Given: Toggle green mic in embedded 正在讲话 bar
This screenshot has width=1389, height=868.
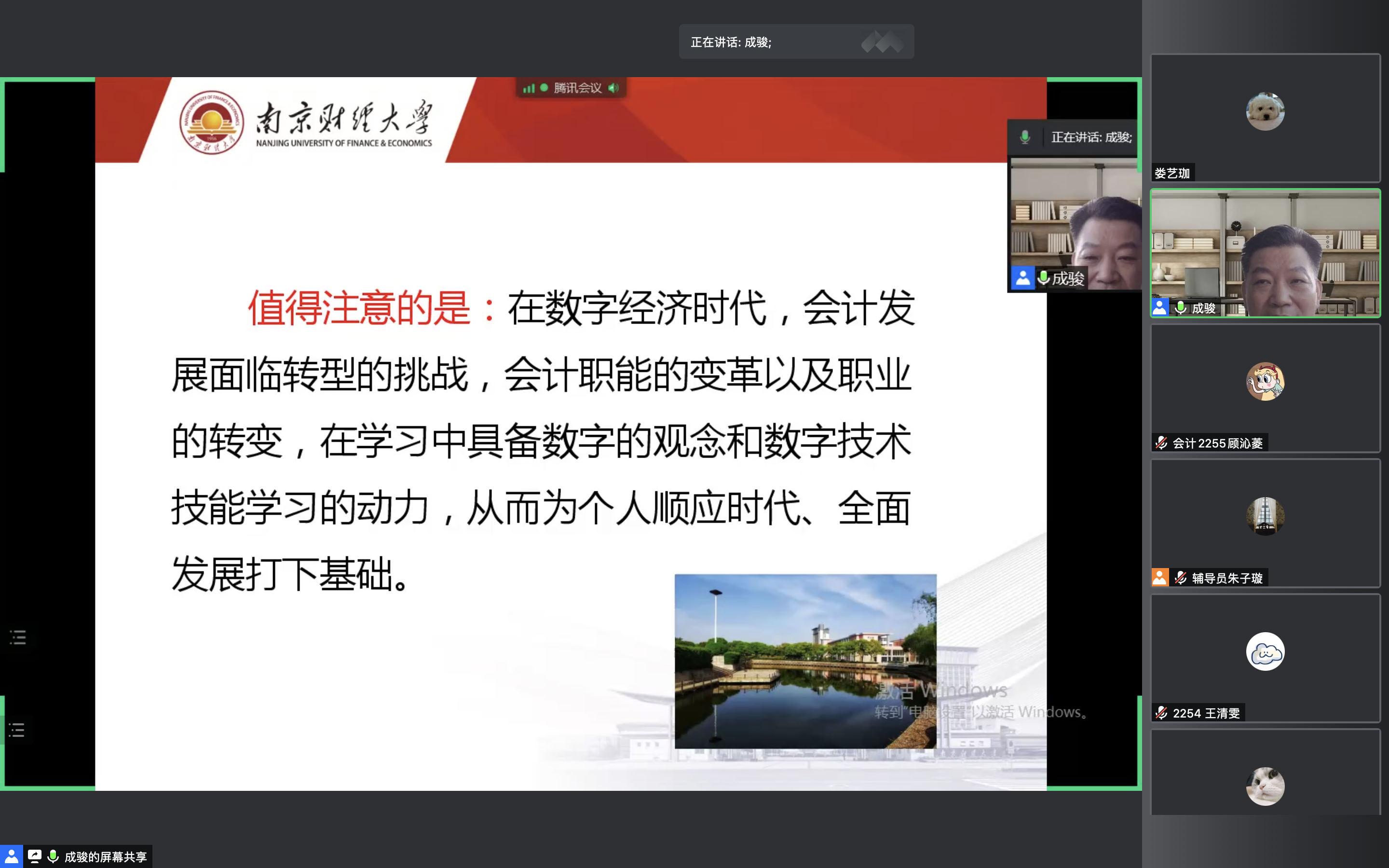Looking at the screenshot, I should tap(1024, 137).
